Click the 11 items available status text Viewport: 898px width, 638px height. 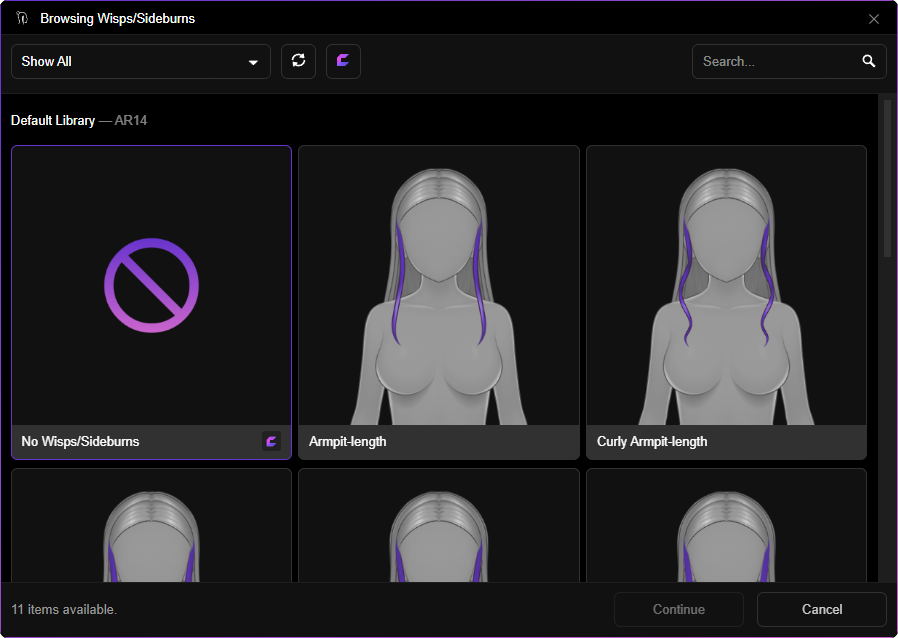(x=64, y=609)
